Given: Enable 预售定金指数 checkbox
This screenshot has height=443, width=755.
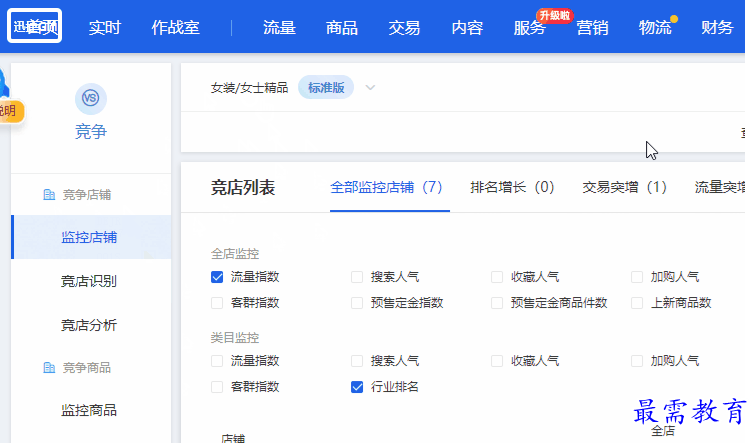Looking at the screenshot, I should 357,303.
